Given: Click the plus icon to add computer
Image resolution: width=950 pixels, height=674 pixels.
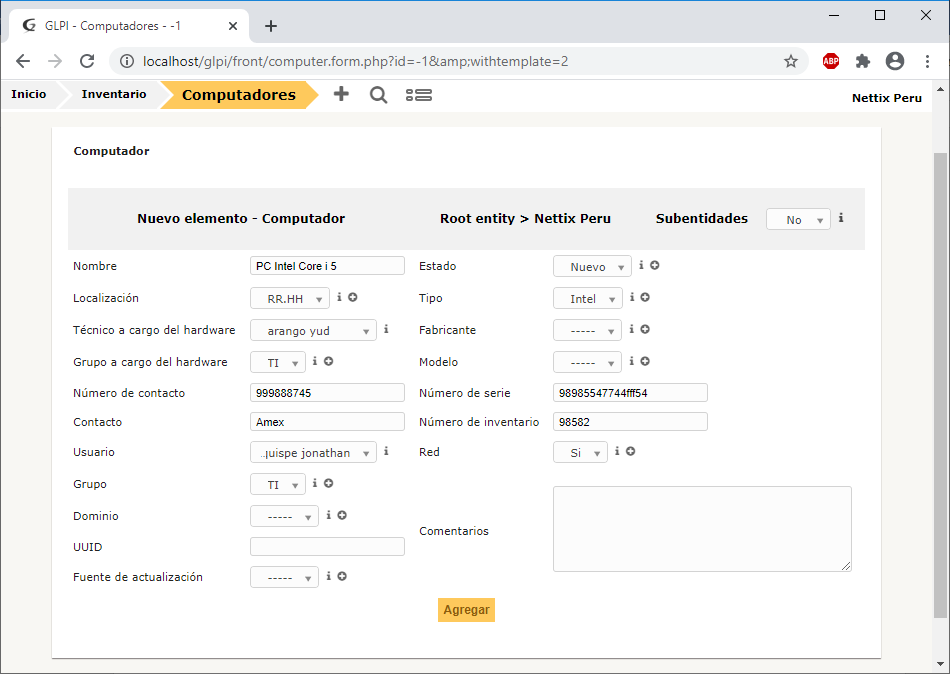Looking at the screenshot, I should pyautogui.click(x=341, y=95).
